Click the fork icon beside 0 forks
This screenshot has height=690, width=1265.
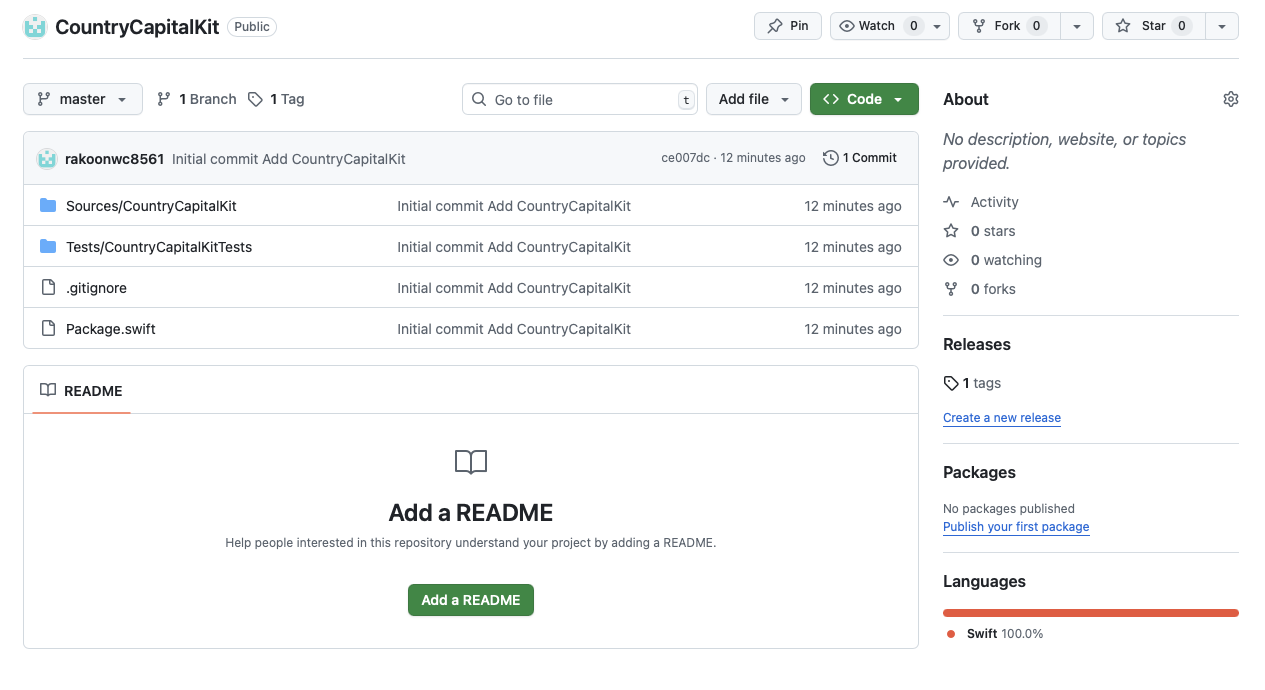[x=951, y=288]
